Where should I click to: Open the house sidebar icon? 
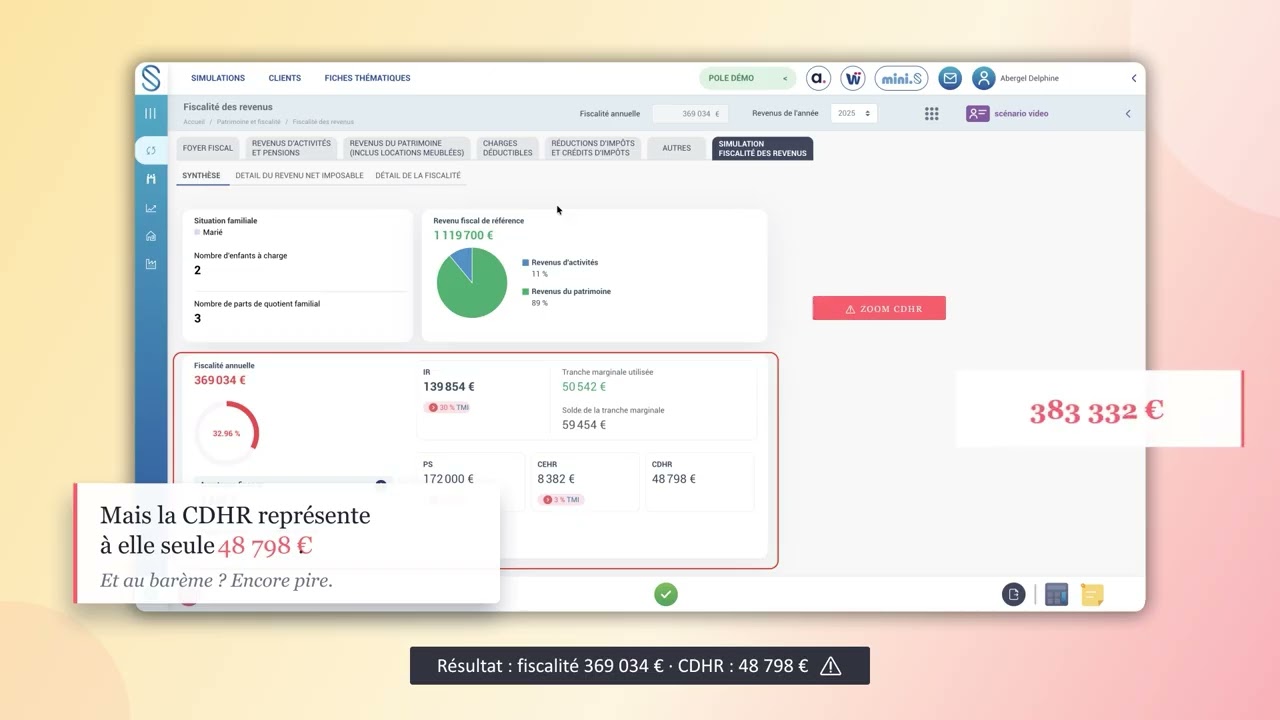(x=151, y=236)
